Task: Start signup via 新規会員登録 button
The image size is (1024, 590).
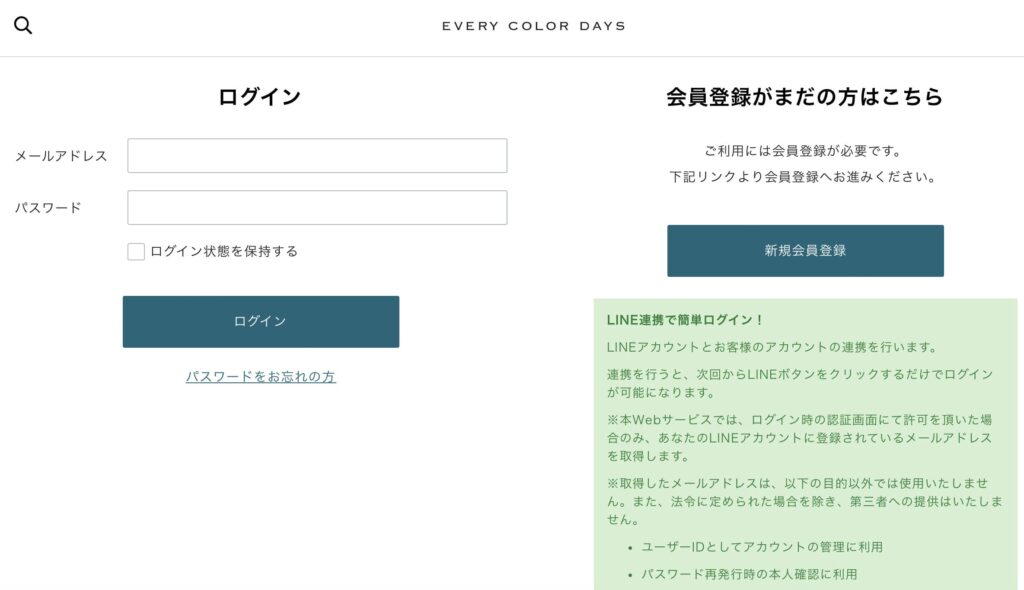Action: point(805,251)
